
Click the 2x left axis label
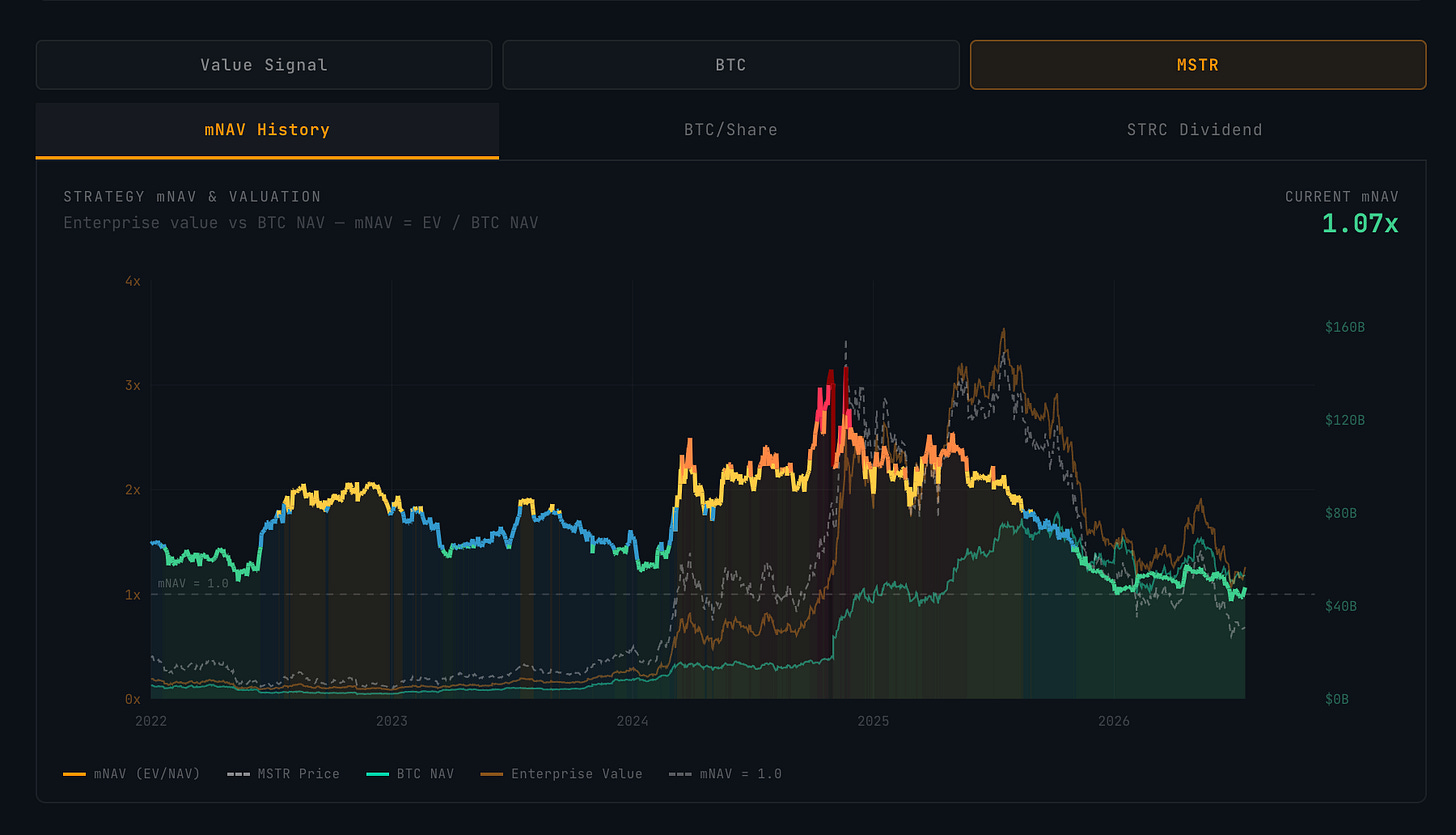pos(132,490)
